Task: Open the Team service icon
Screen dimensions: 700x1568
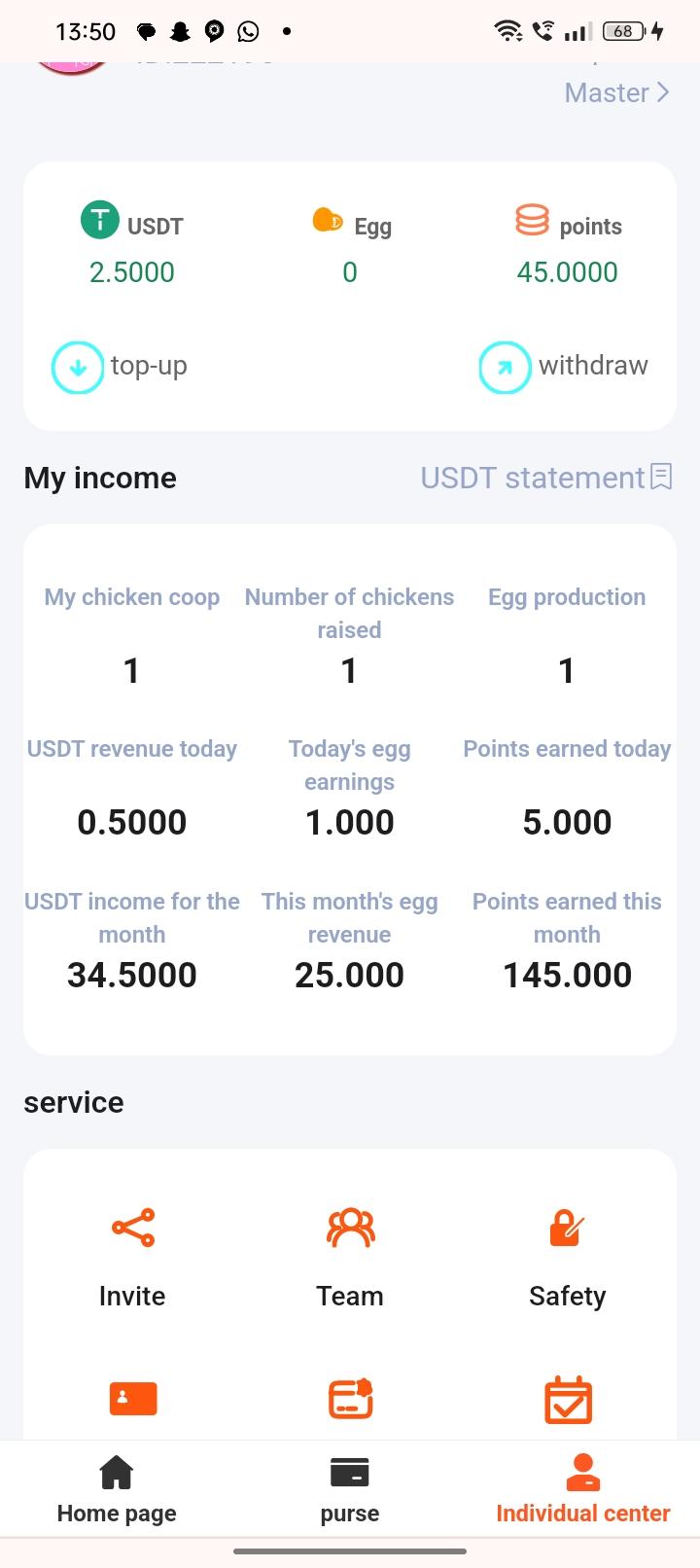Action: (350, 1228)
